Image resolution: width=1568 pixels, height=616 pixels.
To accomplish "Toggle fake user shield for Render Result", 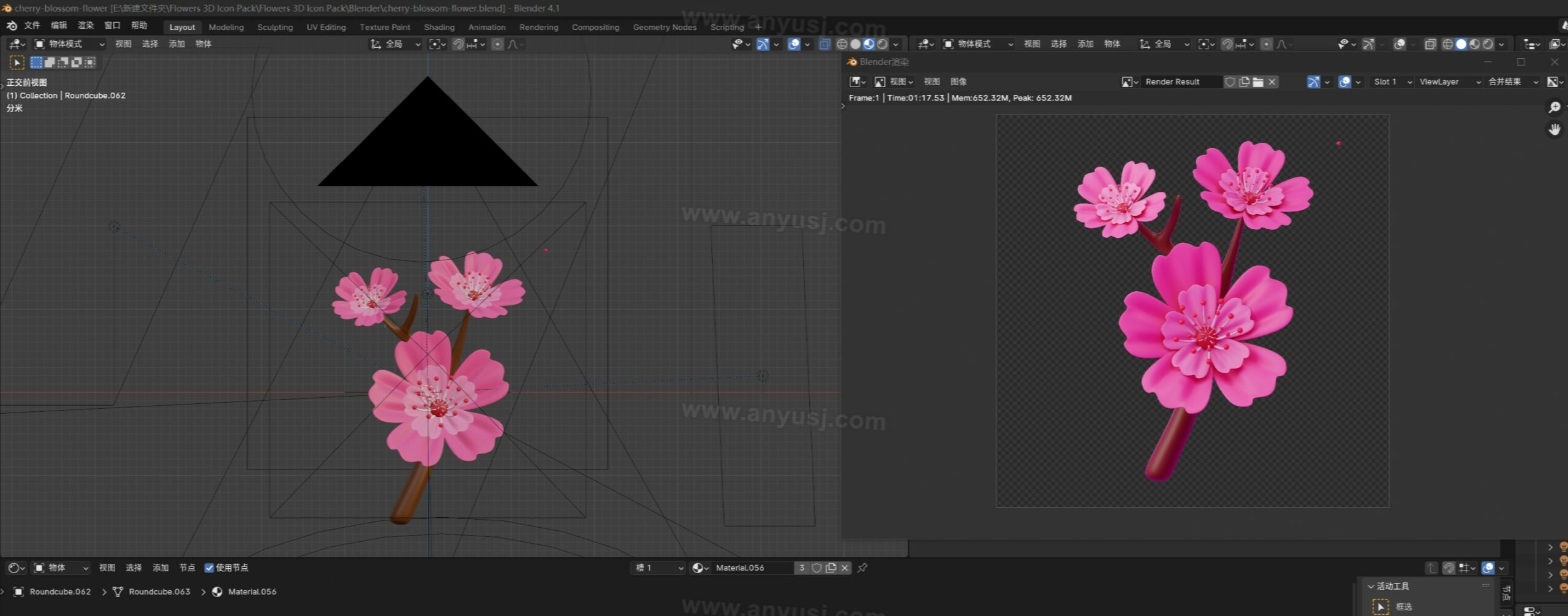I will (x=1230, y=82).
